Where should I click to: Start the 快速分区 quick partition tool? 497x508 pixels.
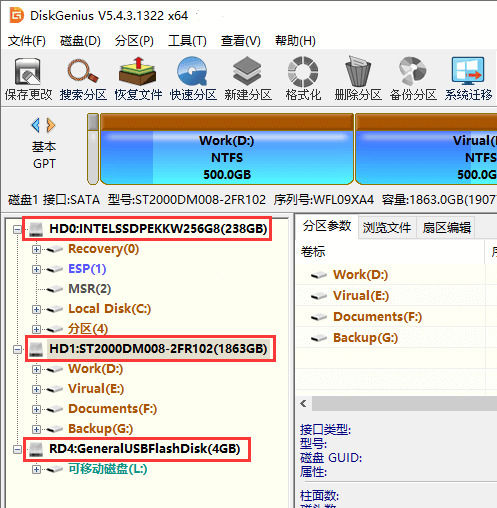pyautogui.click(x=193, y=79)
